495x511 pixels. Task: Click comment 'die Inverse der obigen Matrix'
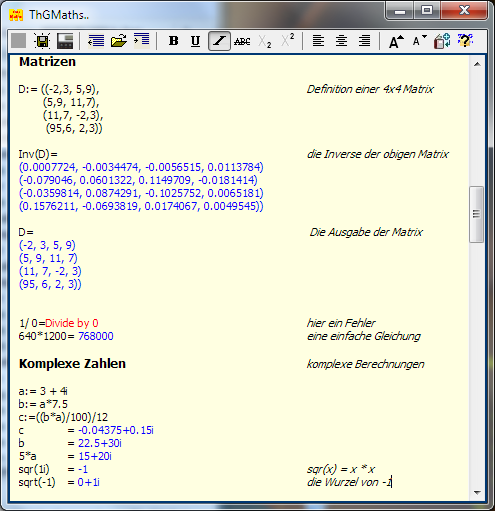click(x=378, y=154)
